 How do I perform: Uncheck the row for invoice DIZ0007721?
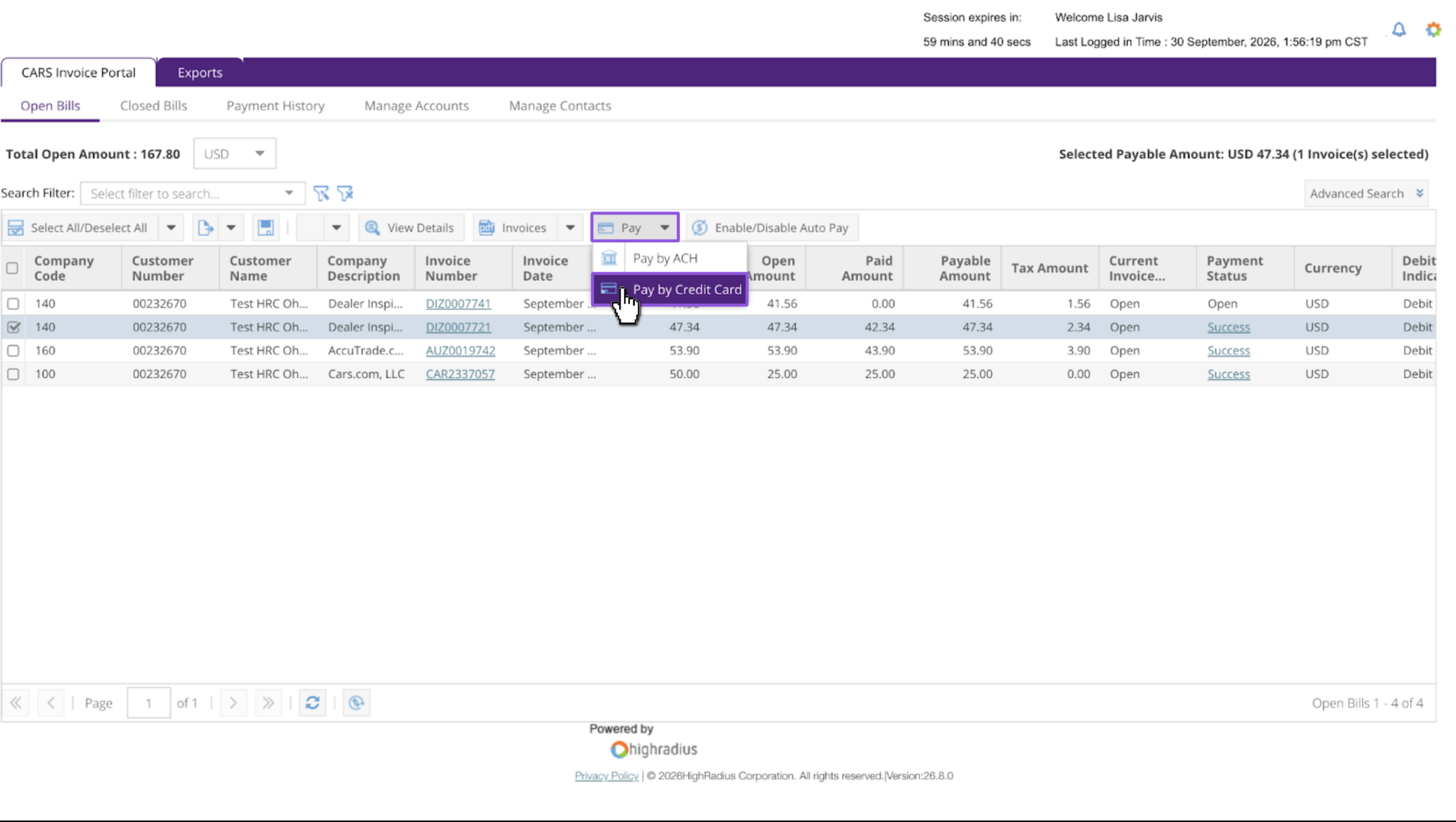13,327
